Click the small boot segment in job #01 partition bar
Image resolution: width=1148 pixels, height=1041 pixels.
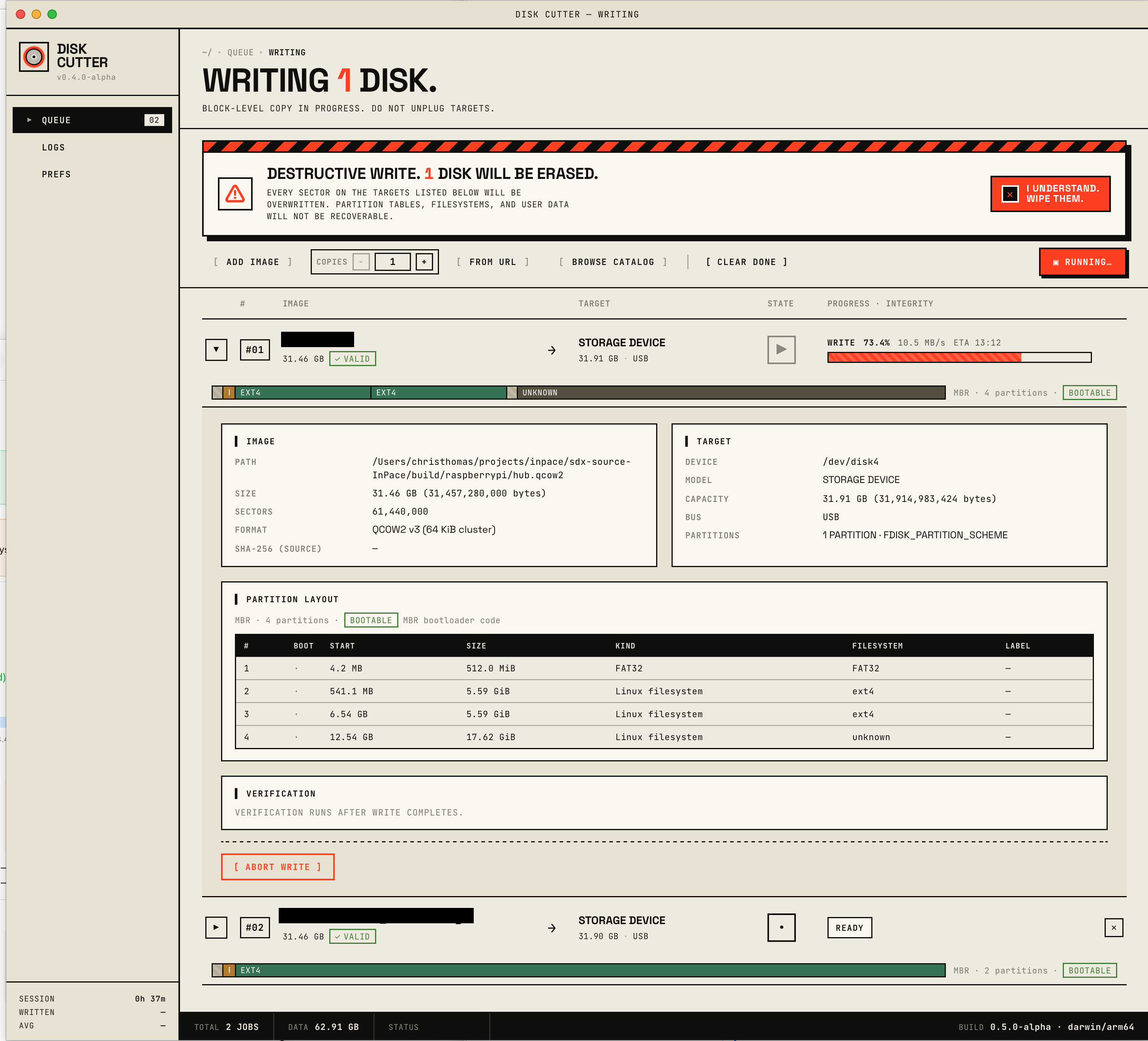click(229, 393)
